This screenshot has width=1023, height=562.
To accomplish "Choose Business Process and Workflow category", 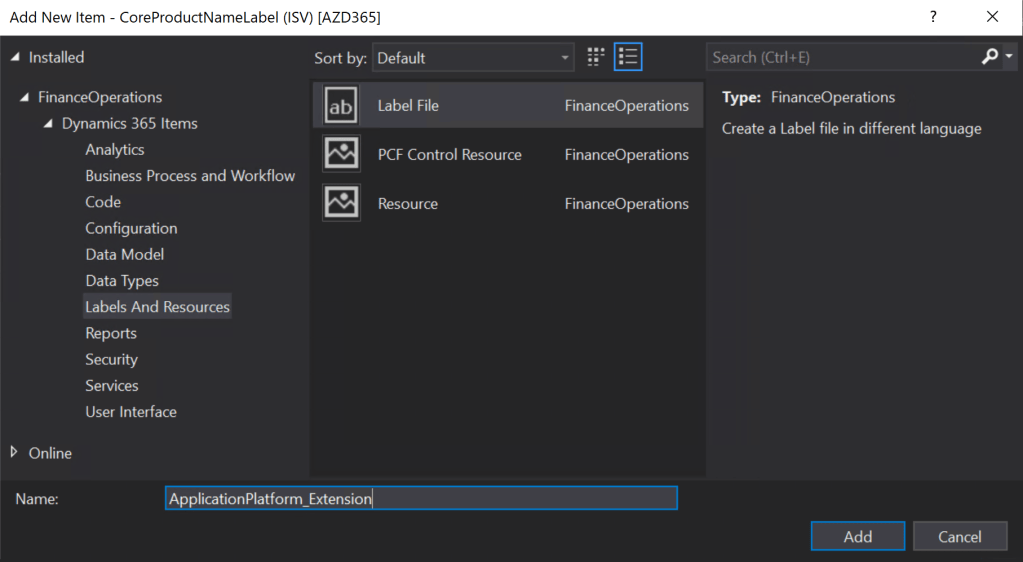I will point(190,176).
